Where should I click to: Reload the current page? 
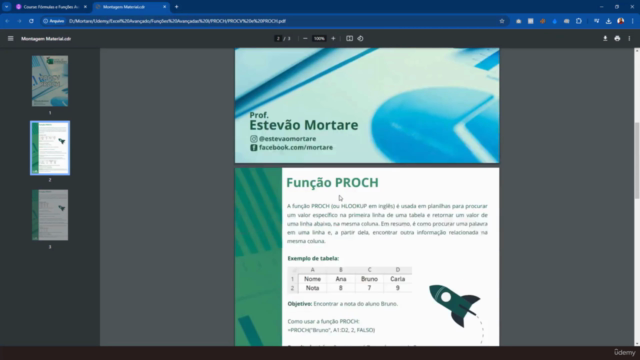pos(31,21)
